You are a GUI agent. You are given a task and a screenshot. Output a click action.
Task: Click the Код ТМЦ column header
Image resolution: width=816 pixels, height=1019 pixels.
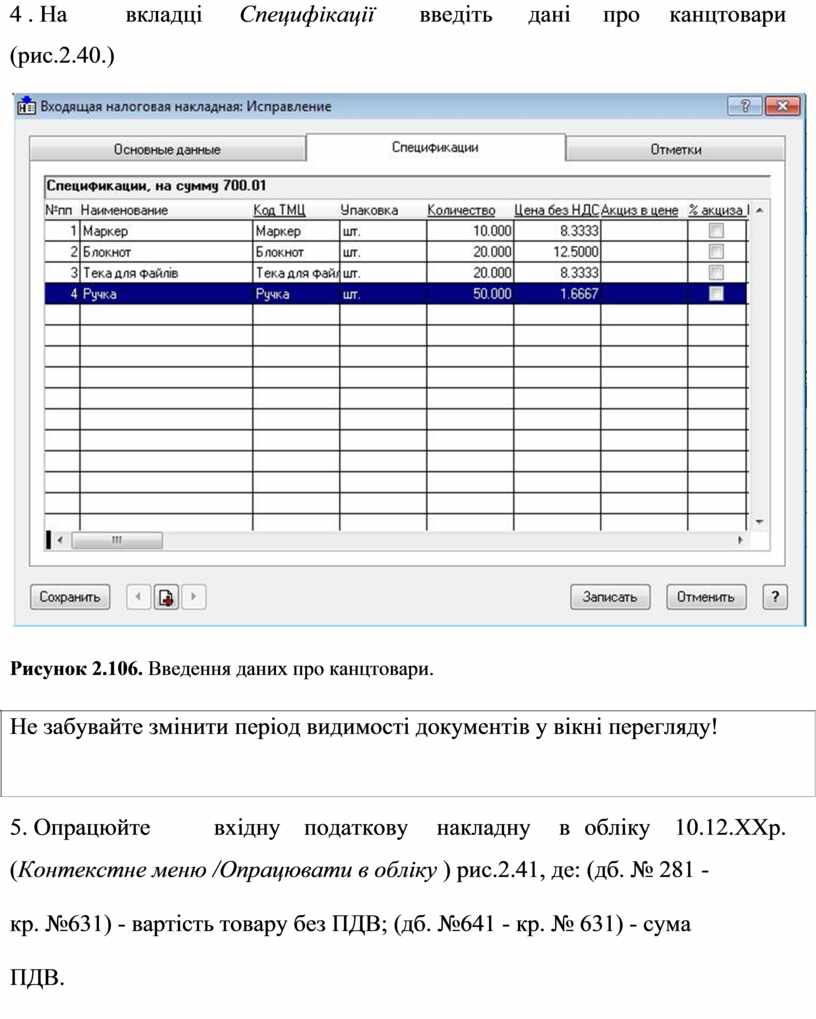pyautogui.click(x=279, y=210)
